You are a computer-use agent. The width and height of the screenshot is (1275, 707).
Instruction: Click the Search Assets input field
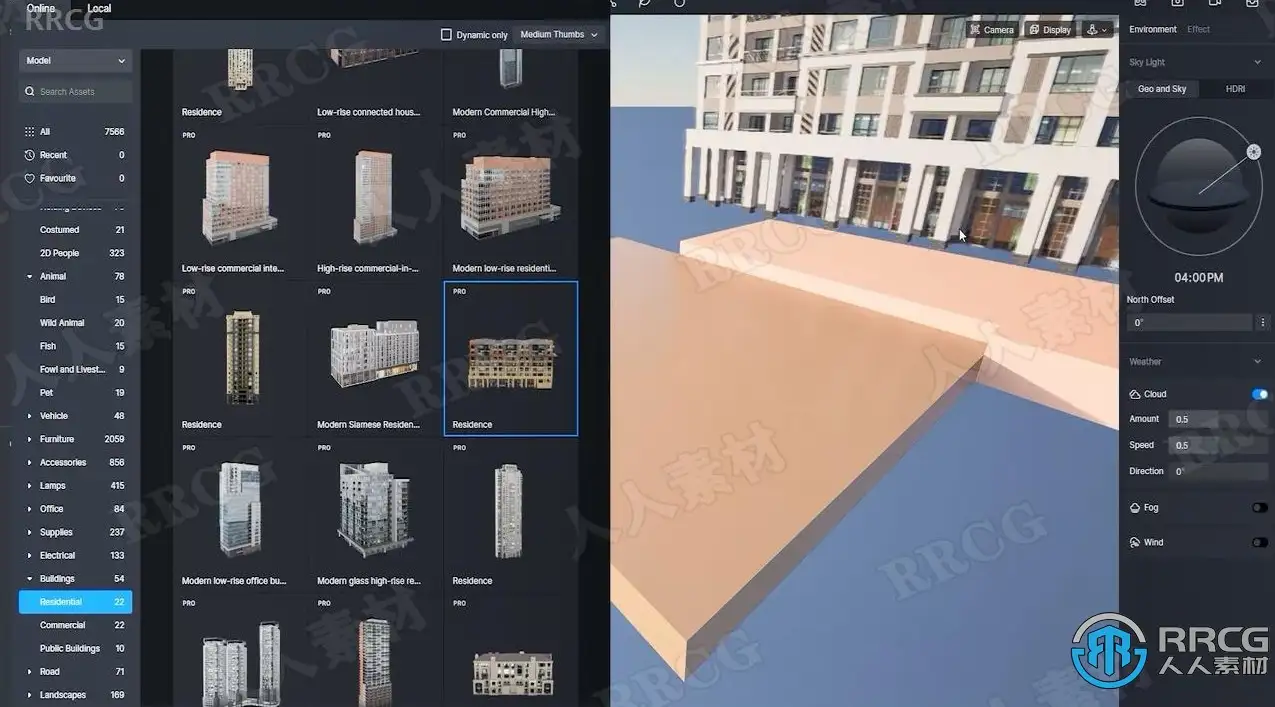pos(75,92)
